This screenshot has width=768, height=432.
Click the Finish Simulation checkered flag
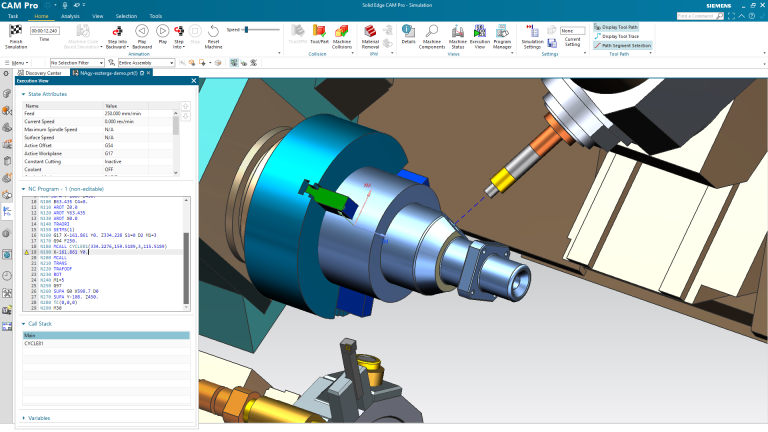pos(16,31)
